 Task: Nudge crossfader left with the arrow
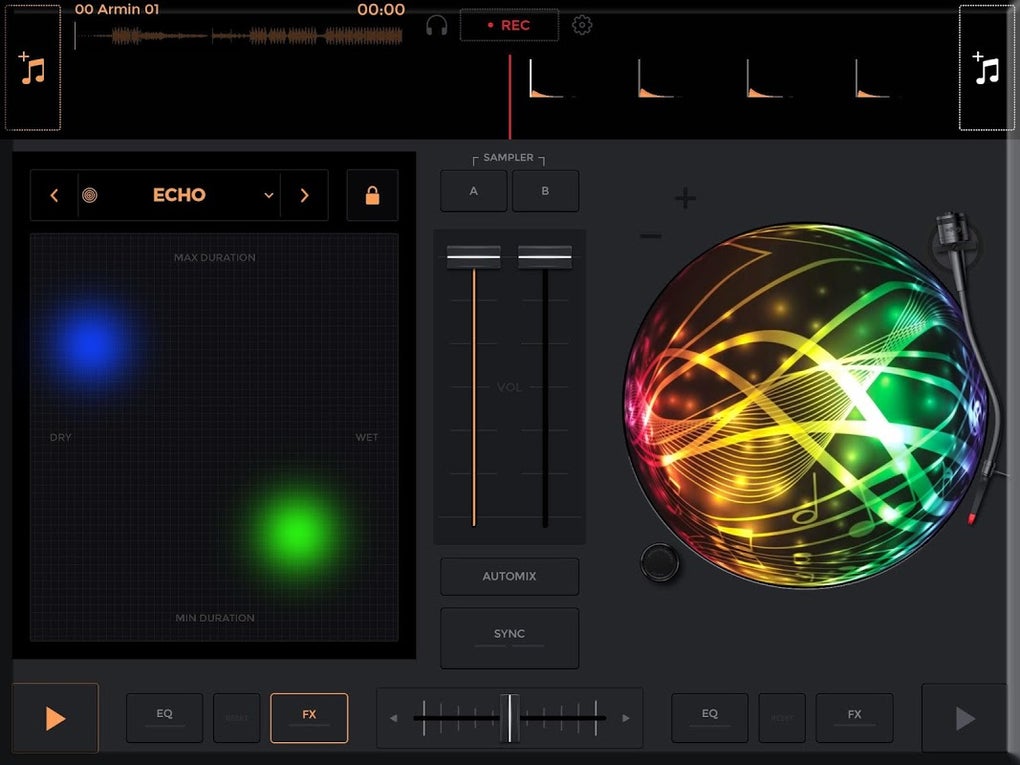click(394, 718)
